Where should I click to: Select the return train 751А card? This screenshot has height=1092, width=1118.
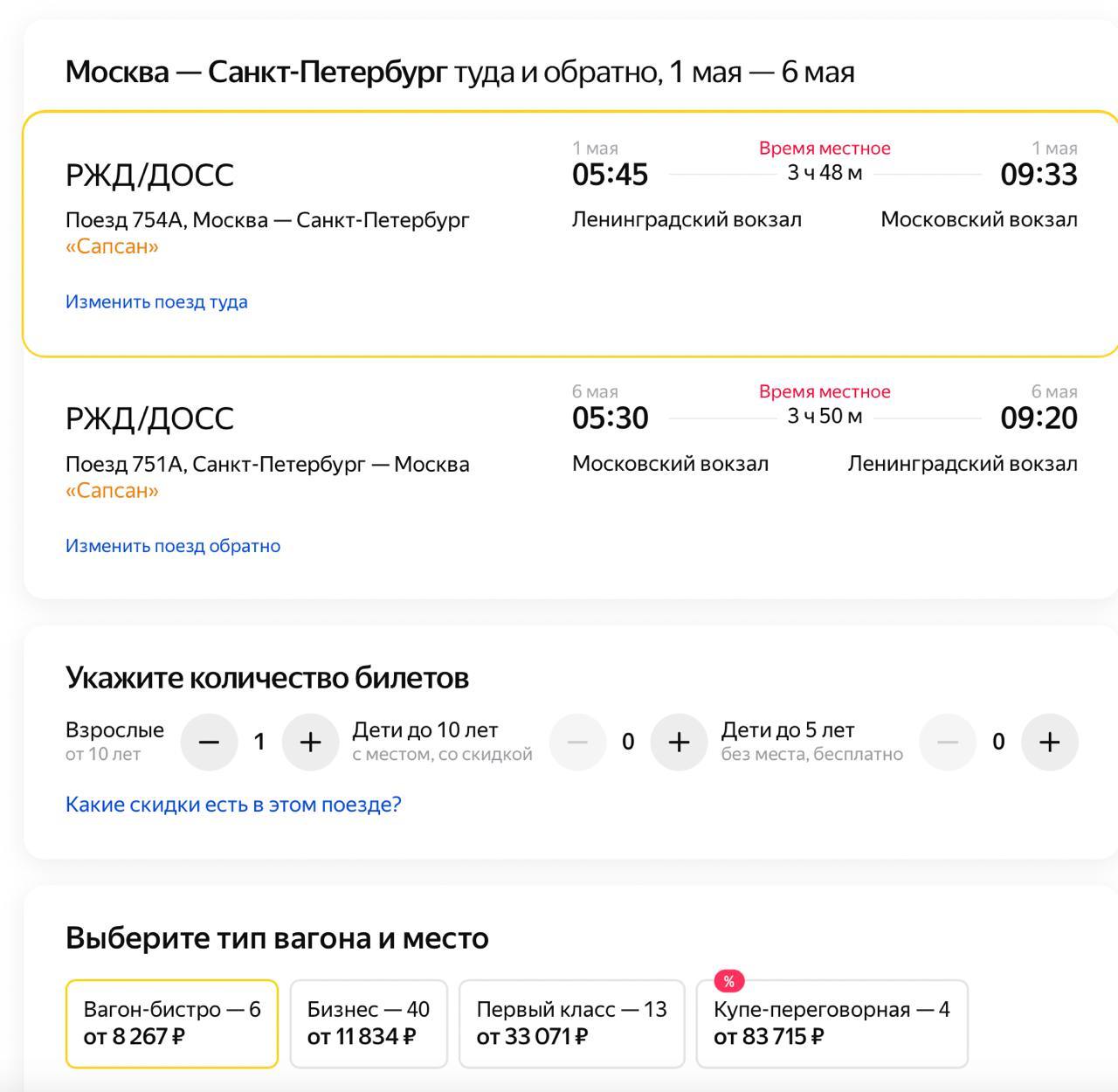coord(571,478)
